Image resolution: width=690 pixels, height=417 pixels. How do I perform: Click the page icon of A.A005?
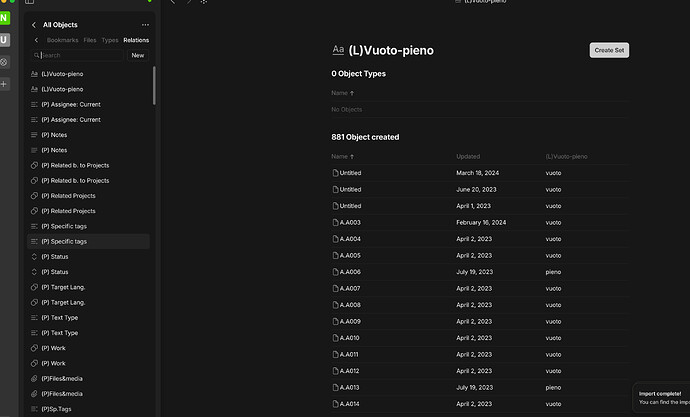[x=335, y=256]
